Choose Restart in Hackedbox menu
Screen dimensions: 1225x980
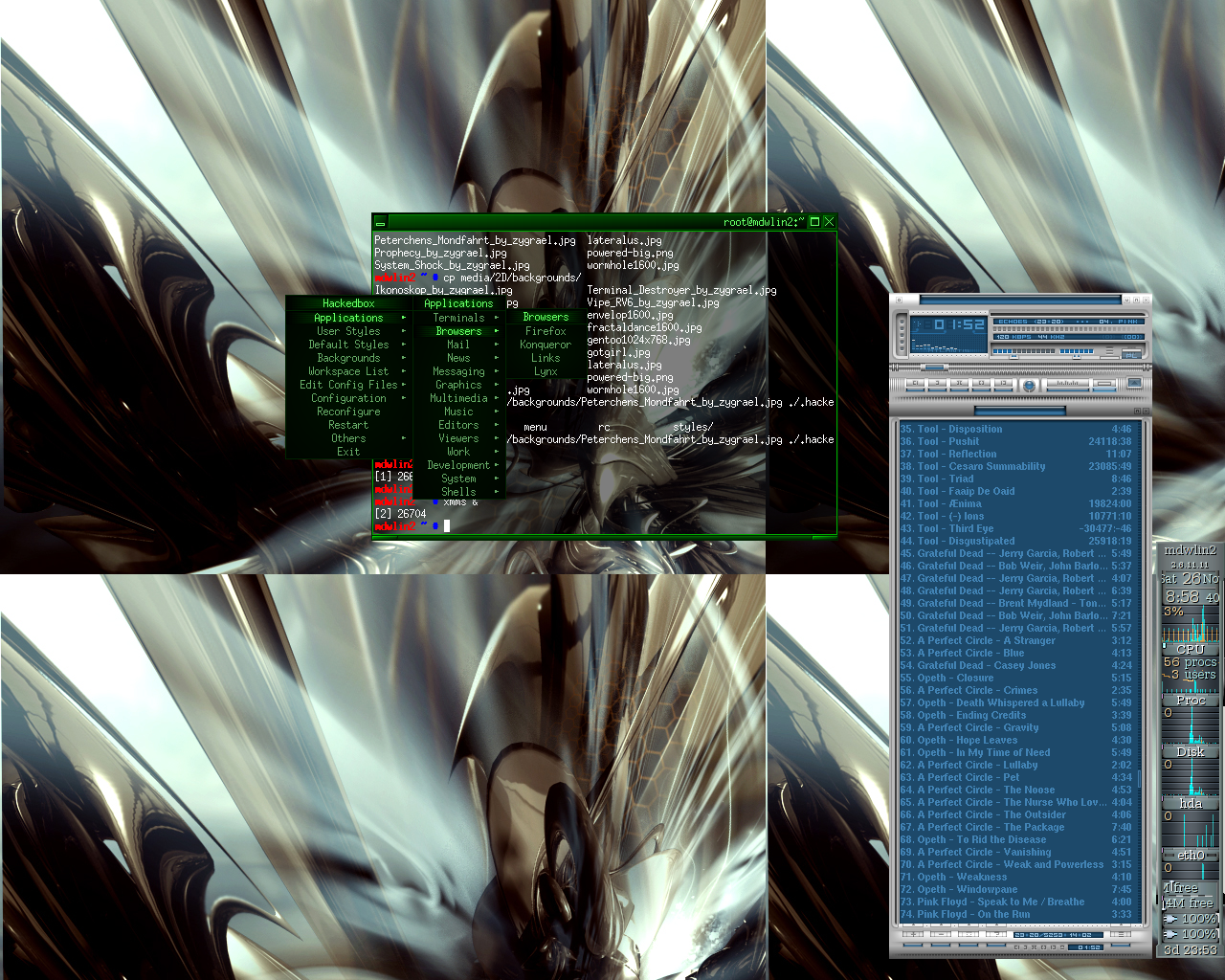[x=348, y=425]
